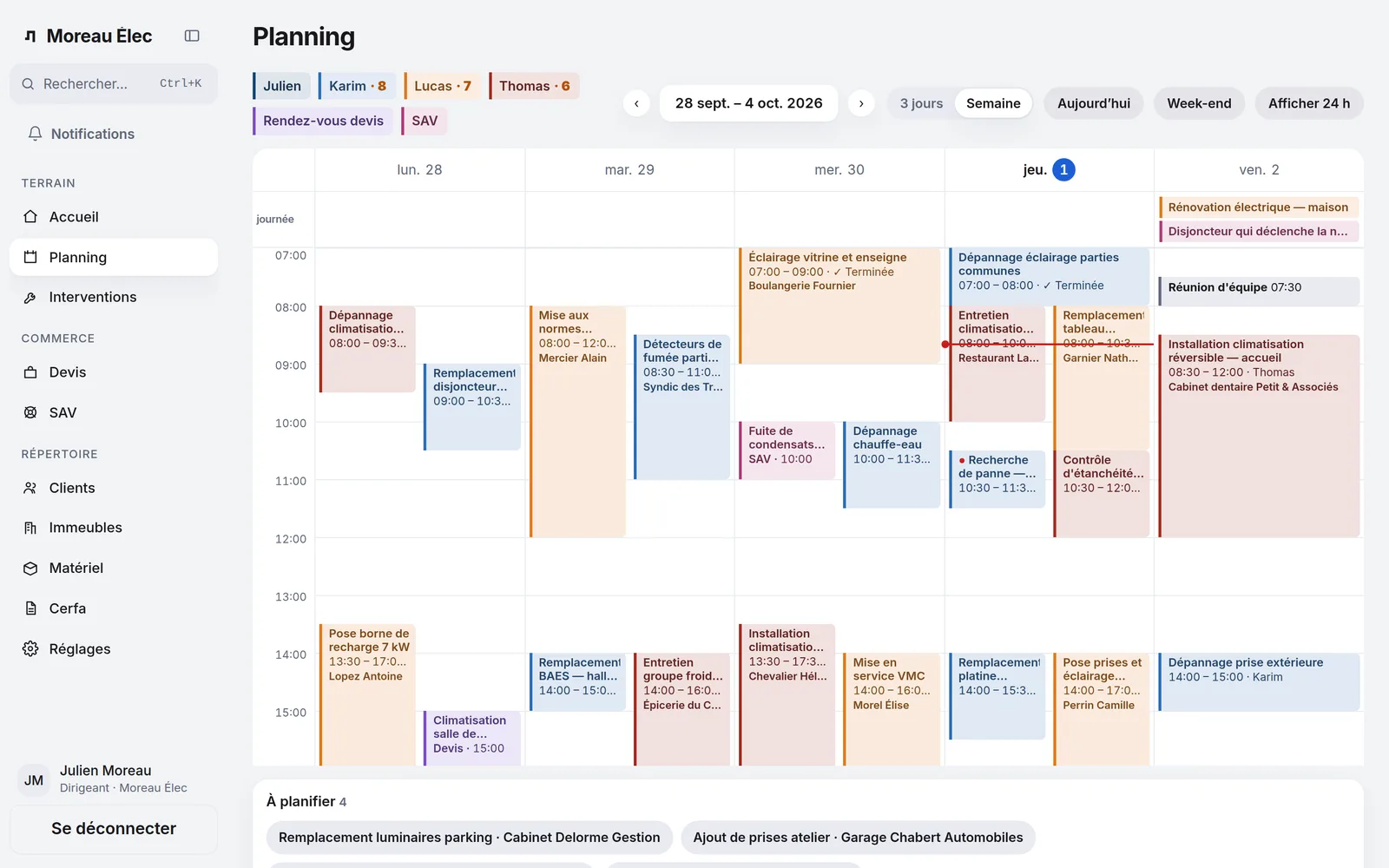Click the Moreau Élec logo icon
Image resolution: width=1389 pixels, height=868 pixels.
pyautogui.click(x=30, y=36)
